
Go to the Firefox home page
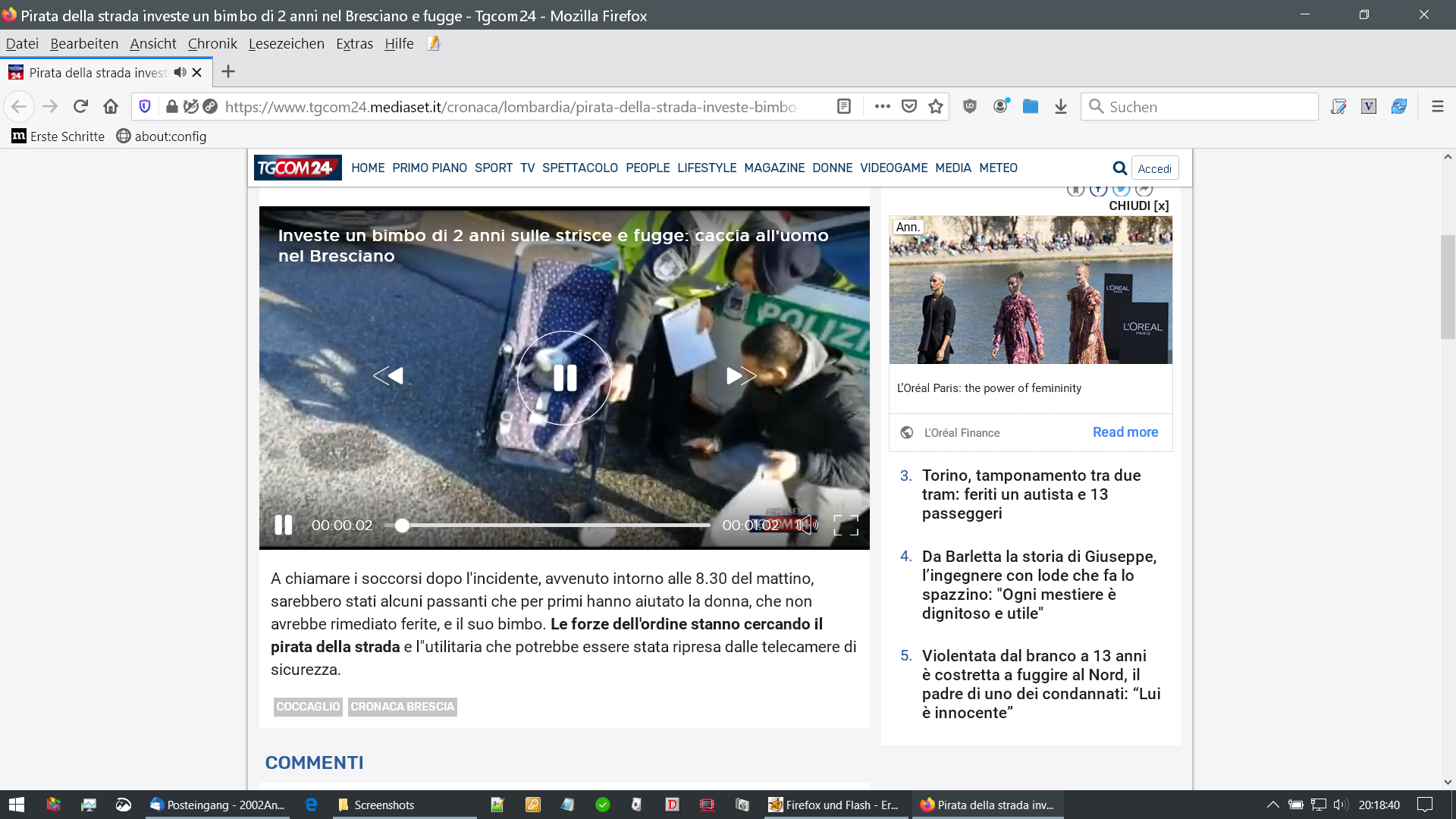111,107
